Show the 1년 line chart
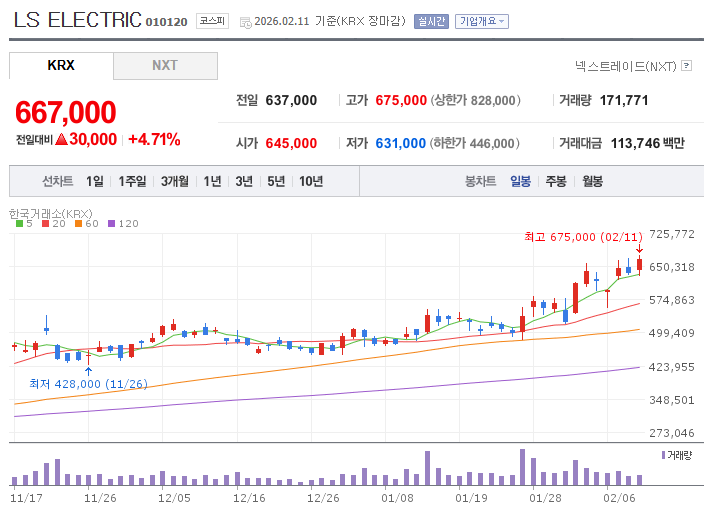Viewport: 704px width, 512px height. (212, 181)
